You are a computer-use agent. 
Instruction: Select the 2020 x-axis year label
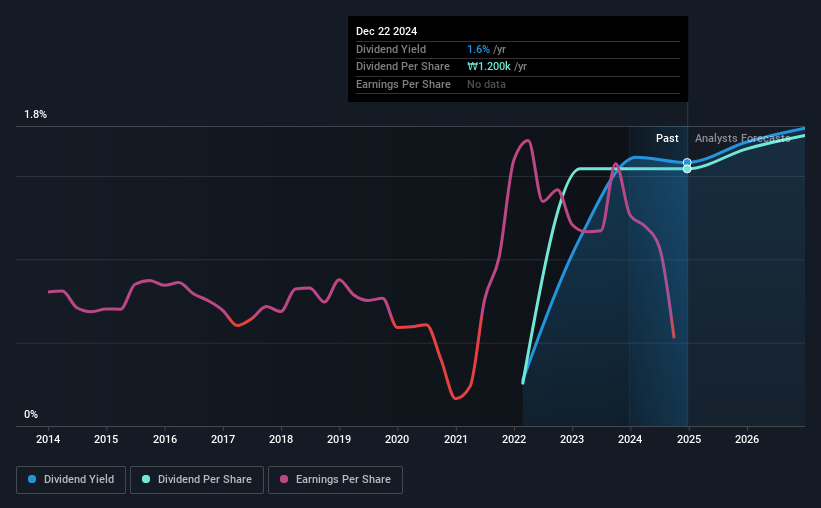(x=397, y=439)
